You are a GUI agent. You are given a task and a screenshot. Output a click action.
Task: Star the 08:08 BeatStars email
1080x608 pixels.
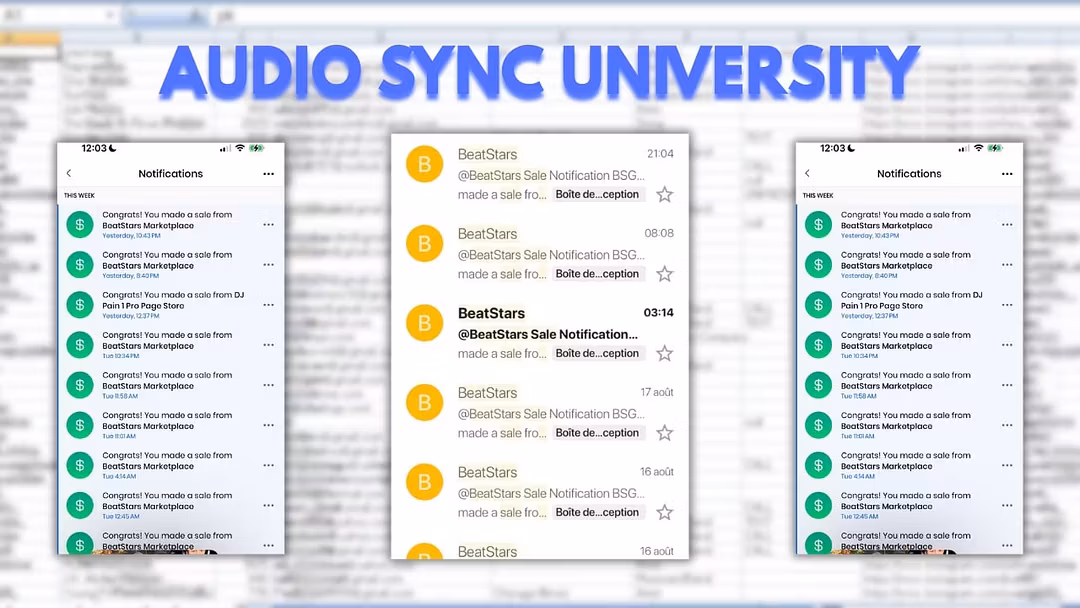pos(665,274)
